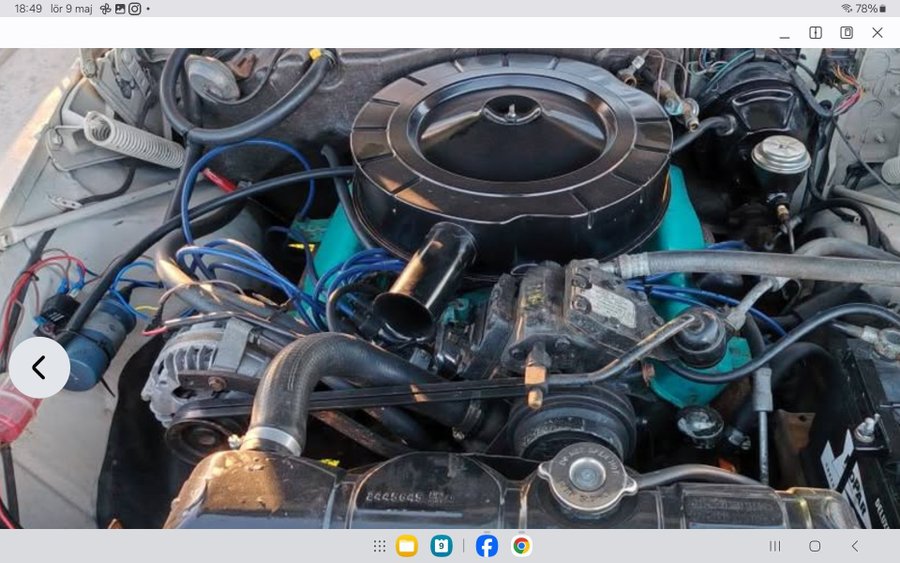Close the photo viewer window
This screenshot has height=563, width=900.
point(878,33)
